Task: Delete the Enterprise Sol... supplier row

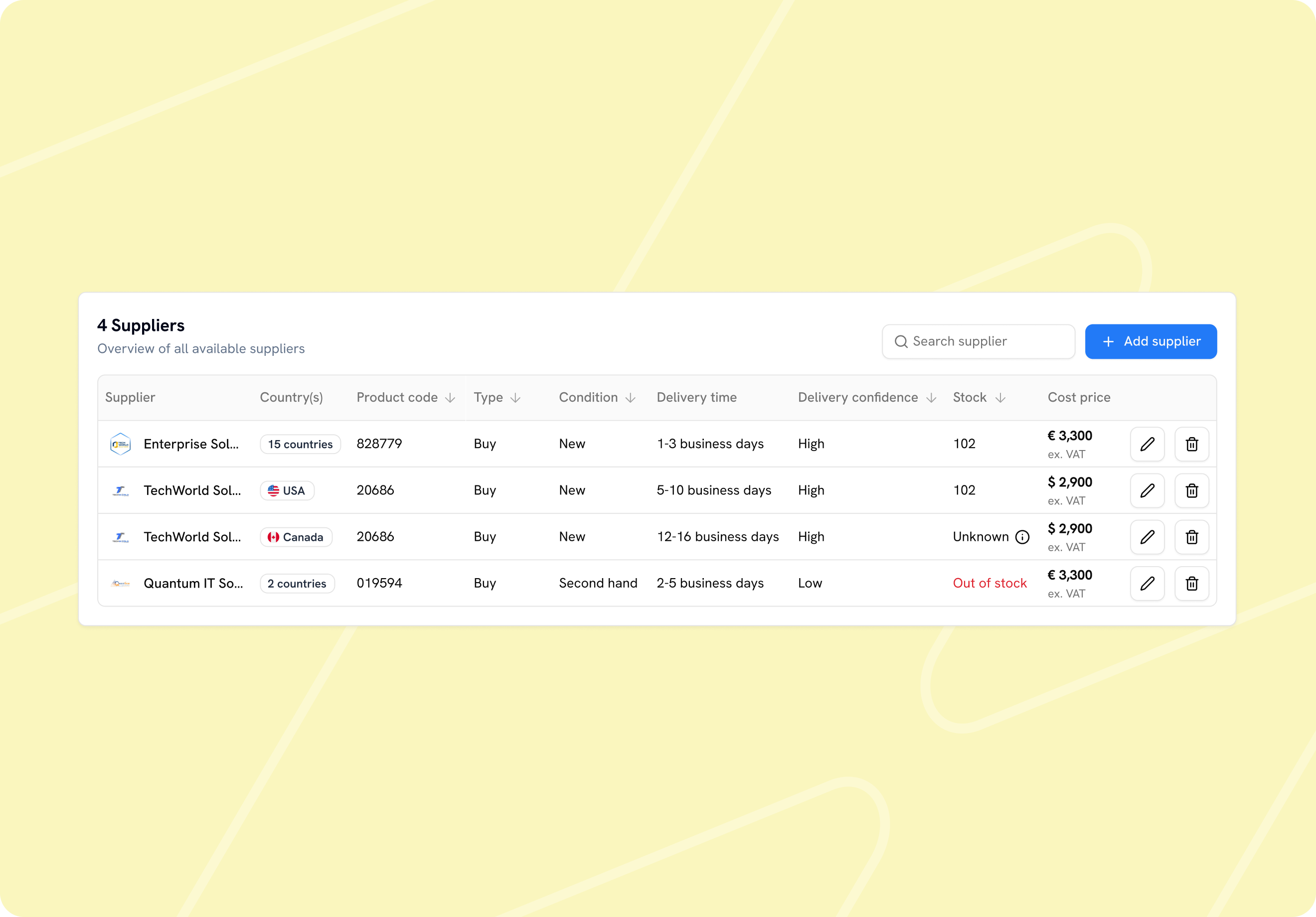Action: pos(1191,444)
